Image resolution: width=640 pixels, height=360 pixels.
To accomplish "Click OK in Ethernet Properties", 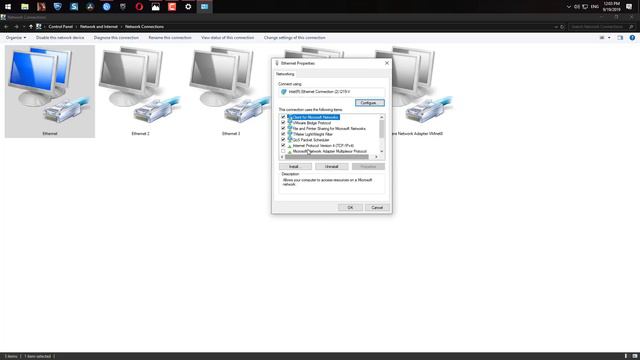I will (350, 207).
